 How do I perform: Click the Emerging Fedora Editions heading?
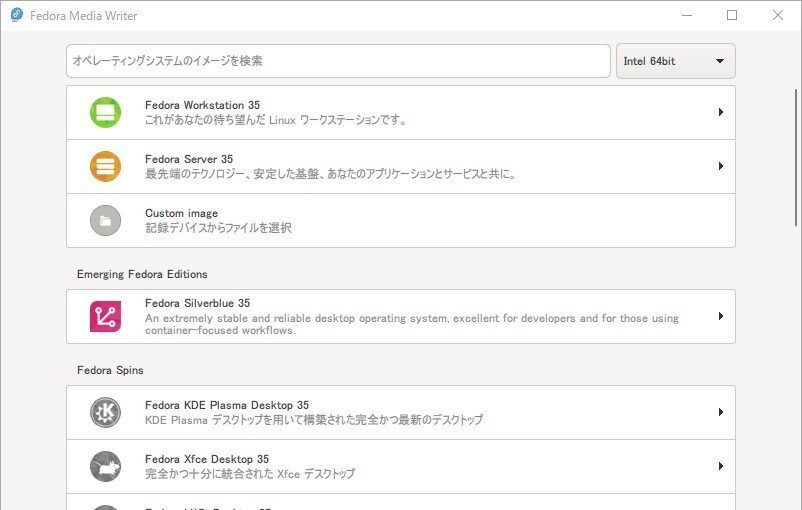[142, 274]
